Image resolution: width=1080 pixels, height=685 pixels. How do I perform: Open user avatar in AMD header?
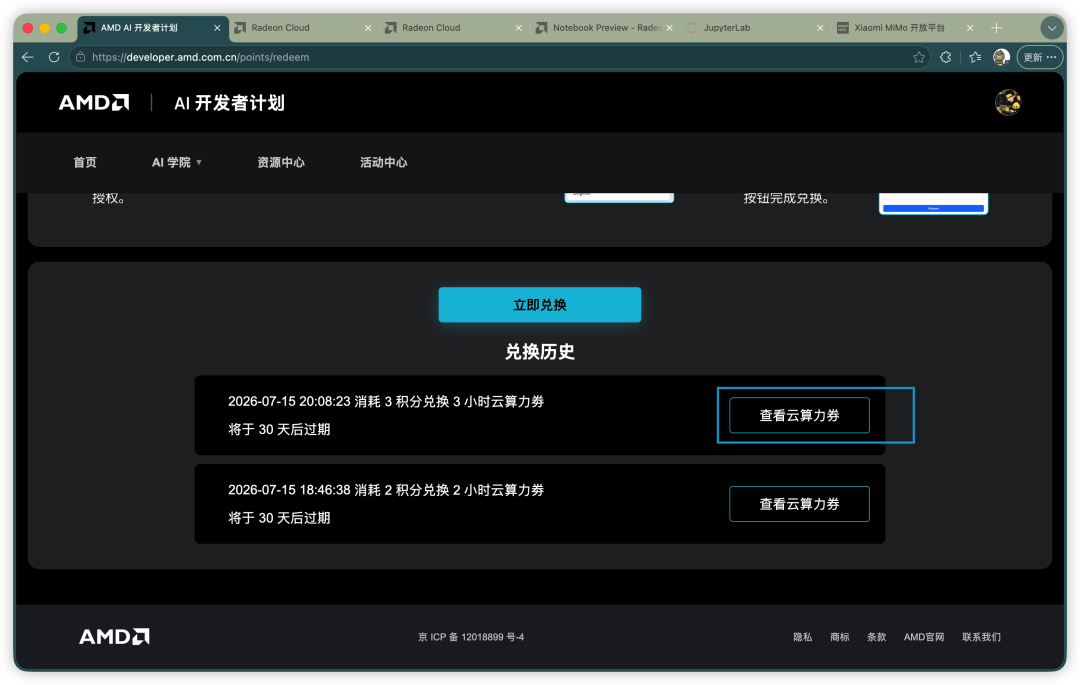[x=1008, y=103]
